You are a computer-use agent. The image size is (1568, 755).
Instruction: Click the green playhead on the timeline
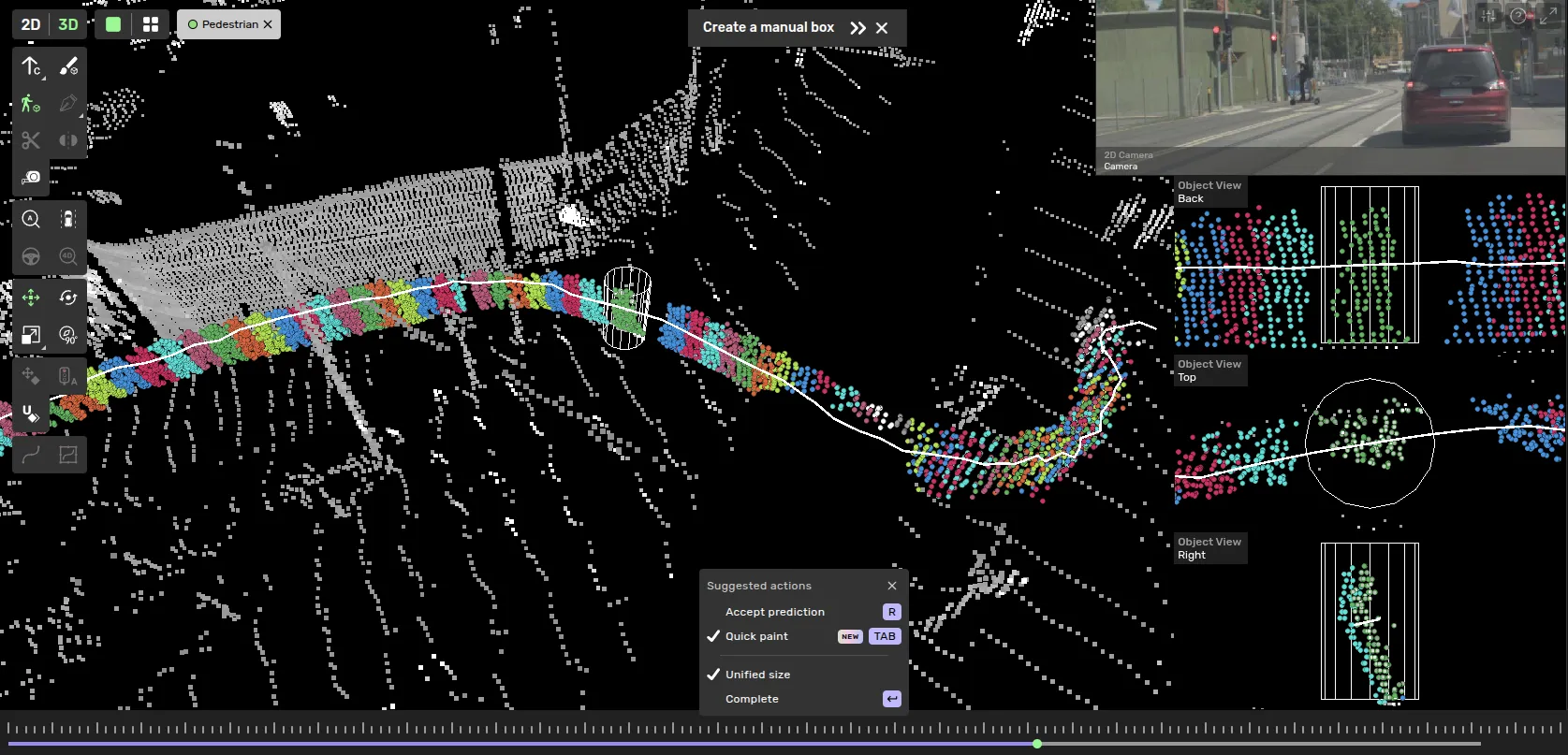tap(1037, 744)
